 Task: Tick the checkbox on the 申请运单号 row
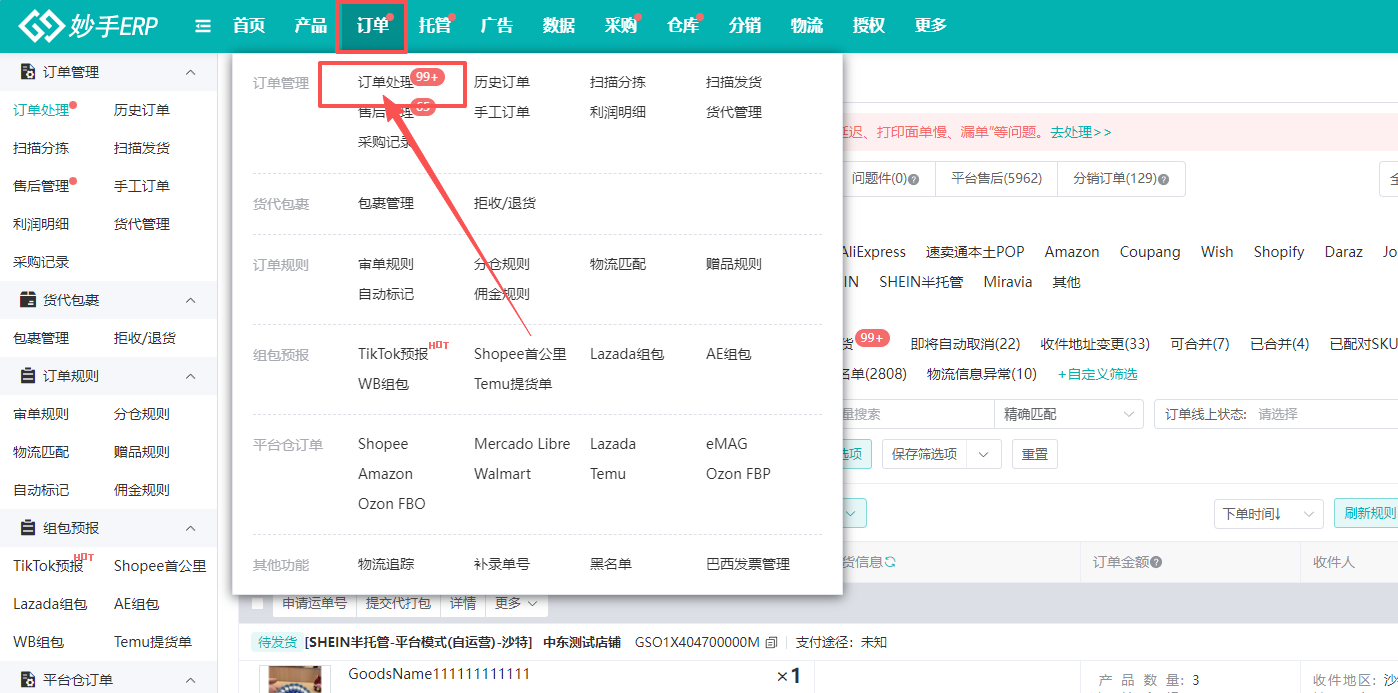[257, 602]
